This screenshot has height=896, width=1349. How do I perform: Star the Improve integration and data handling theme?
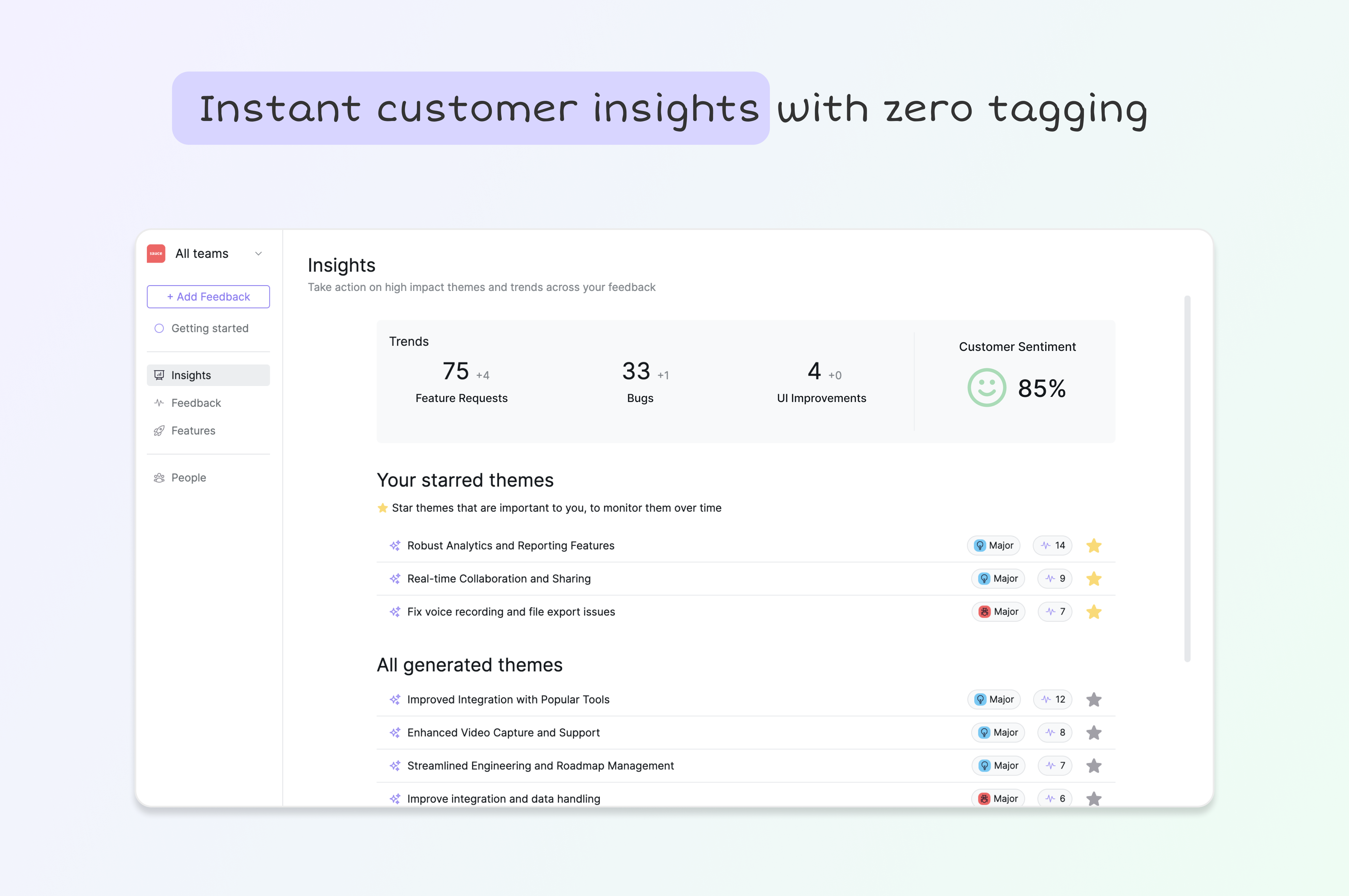[1094, 798]
